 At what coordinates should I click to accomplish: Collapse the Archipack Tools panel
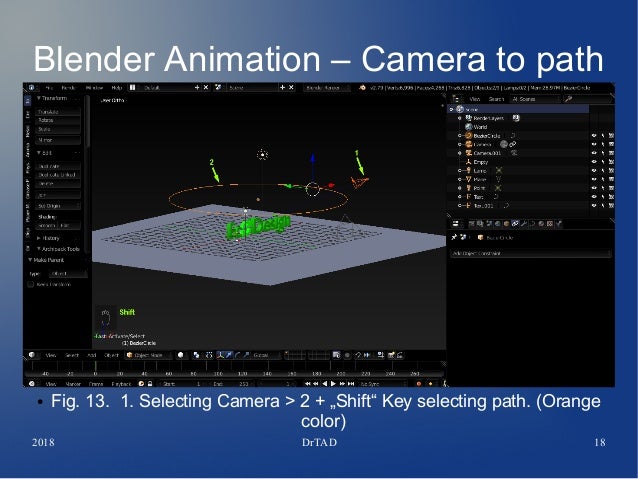(39, 249)
